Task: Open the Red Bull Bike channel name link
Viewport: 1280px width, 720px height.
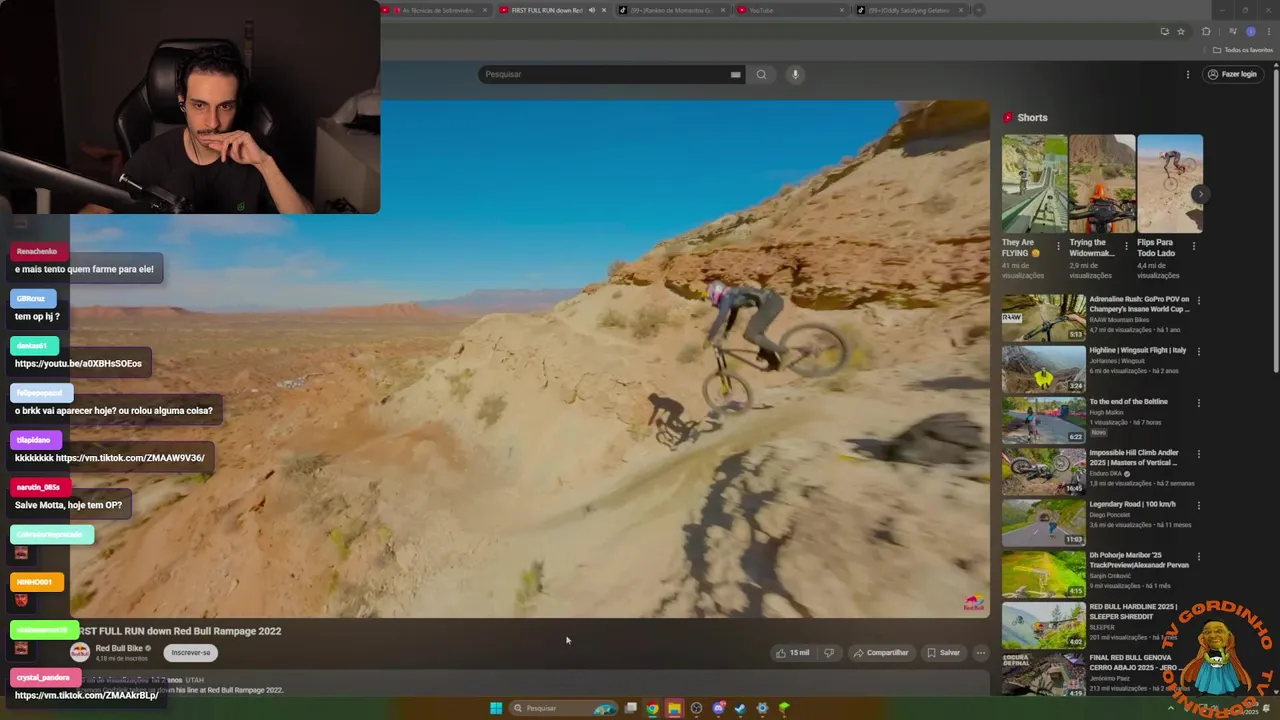Action: pos(119,648)
